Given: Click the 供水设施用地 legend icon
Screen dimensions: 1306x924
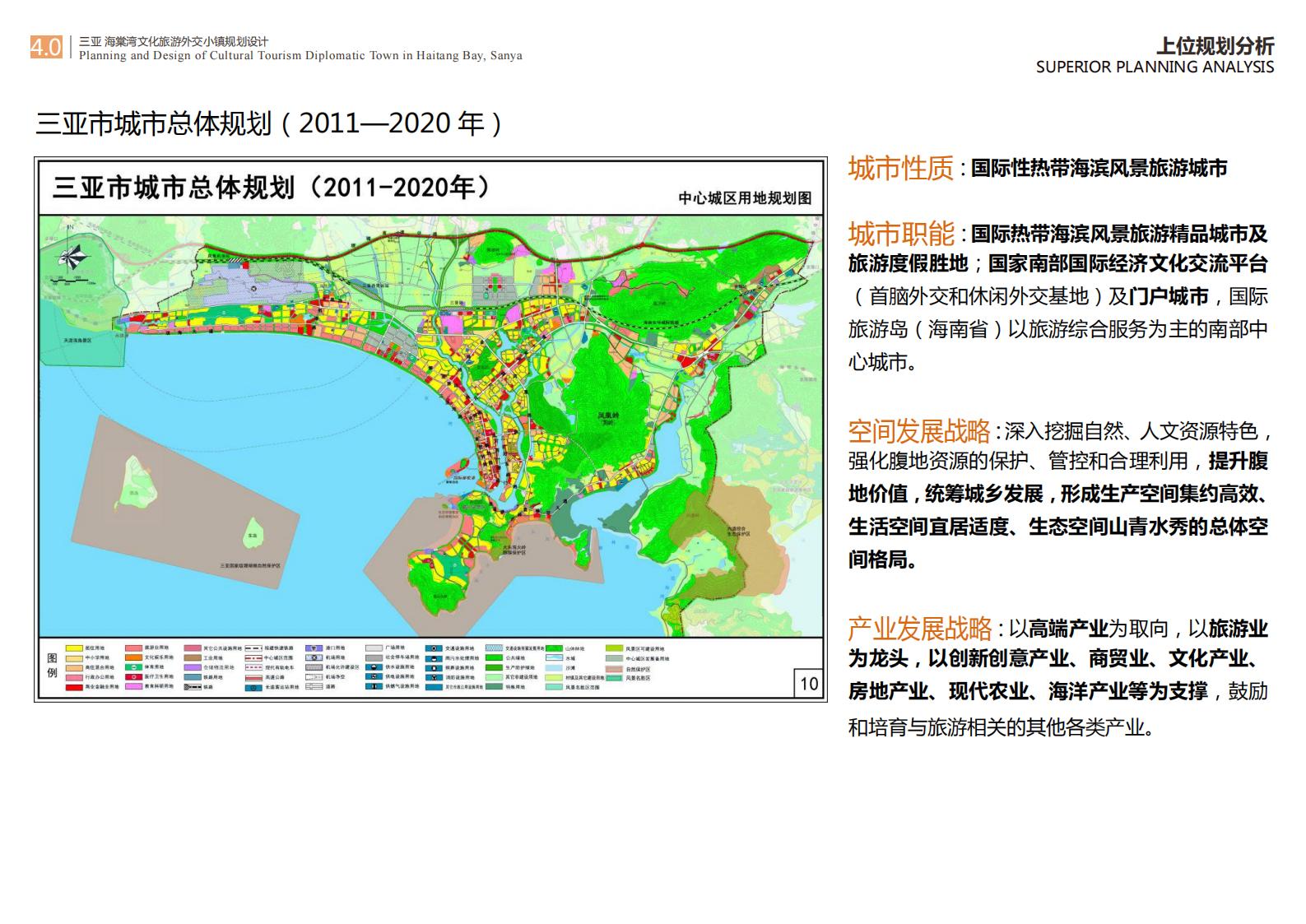Looking at the screenshot, I should [374, 667].
